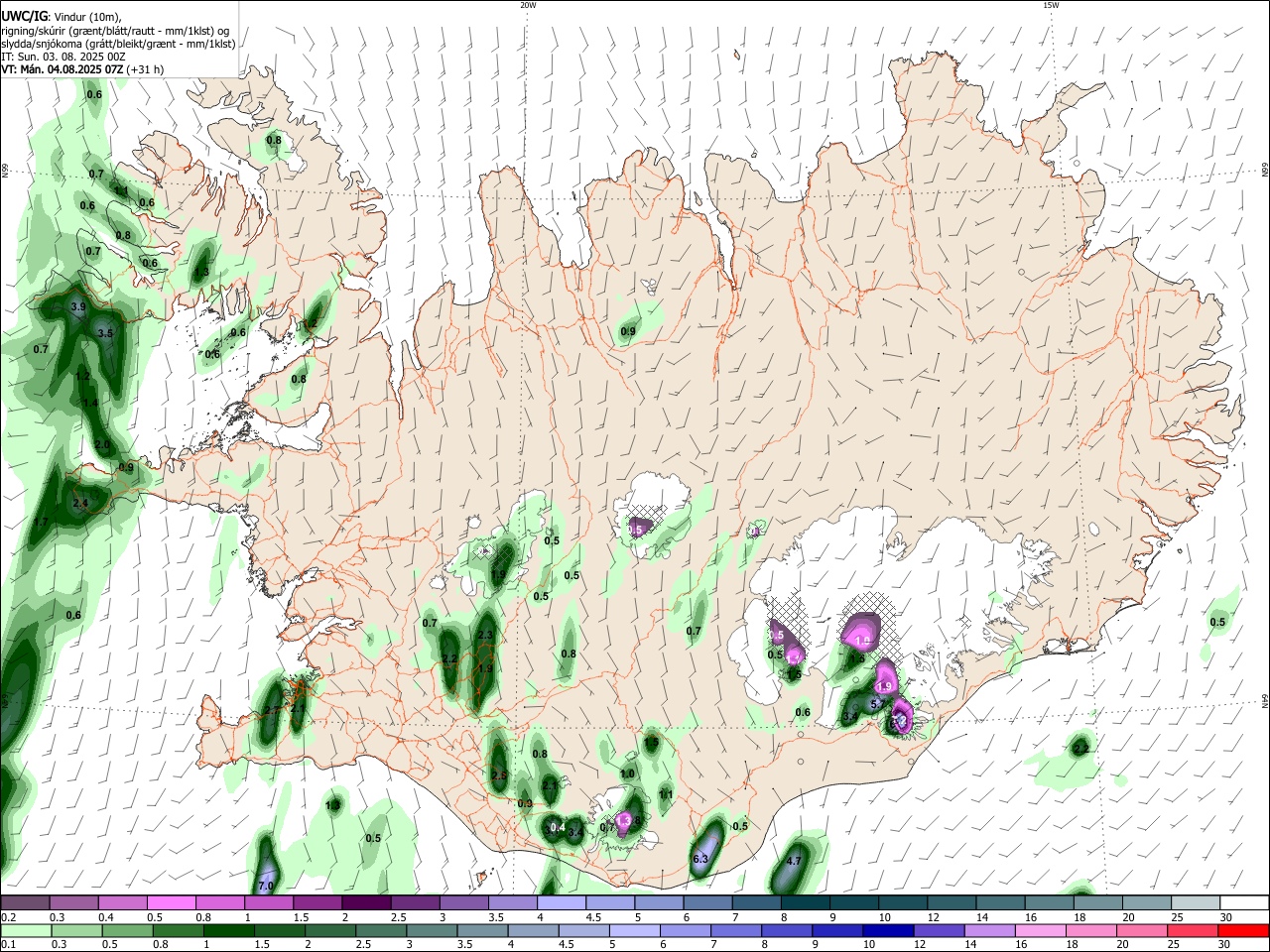Select the dark blue swatch starting at 10 in lower legend
This screenshot has width=1270, height=952.
click(886, 930)
